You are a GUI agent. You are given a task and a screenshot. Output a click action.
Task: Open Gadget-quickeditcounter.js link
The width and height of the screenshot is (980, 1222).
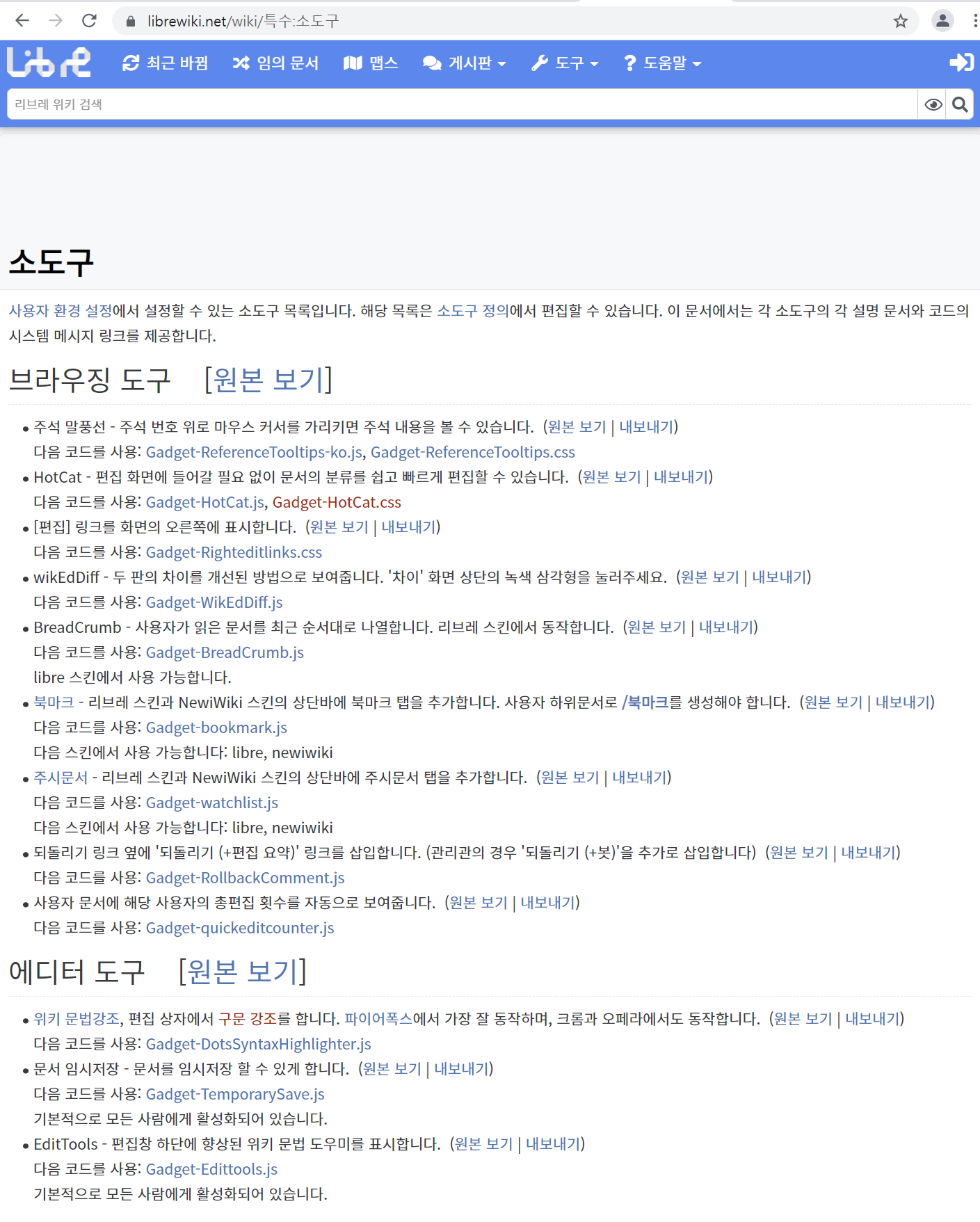pyautogui.click(x=240, y=928)
